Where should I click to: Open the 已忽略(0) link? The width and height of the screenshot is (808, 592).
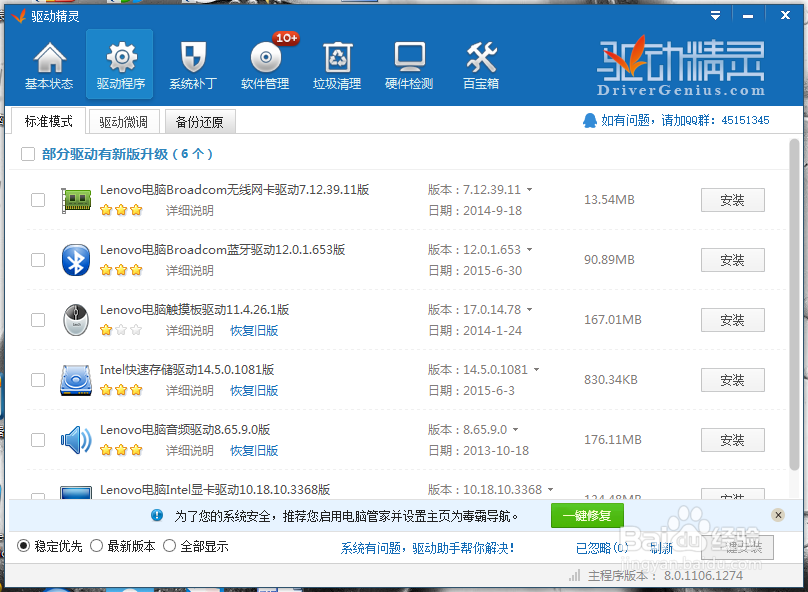(602, 548)
